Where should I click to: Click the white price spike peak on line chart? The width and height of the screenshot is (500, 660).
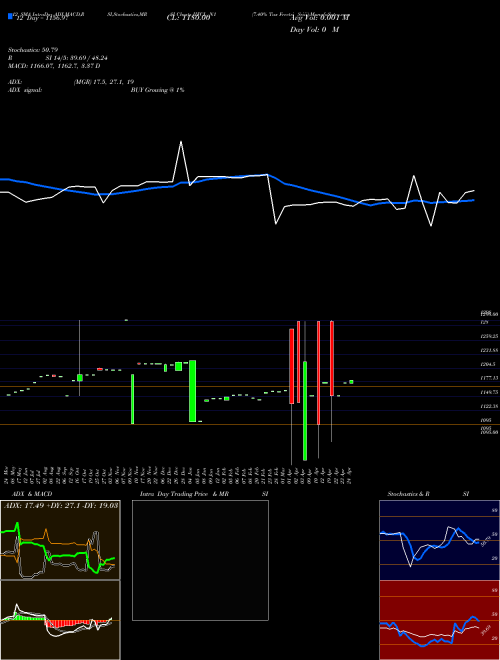181,142
